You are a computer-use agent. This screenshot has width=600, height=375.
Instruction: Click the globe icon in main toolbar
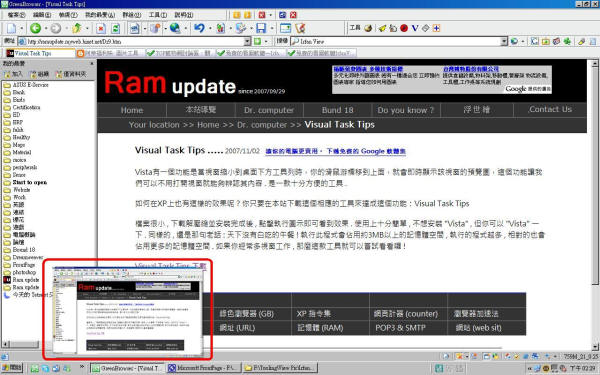(x=175, y=28)
